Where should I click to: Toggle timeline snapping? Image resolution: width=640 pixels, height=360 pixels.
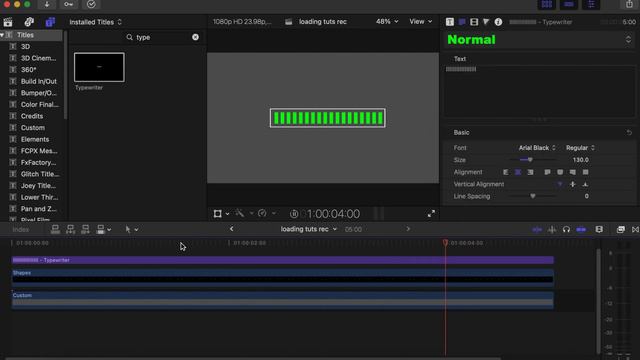(581, 230)
